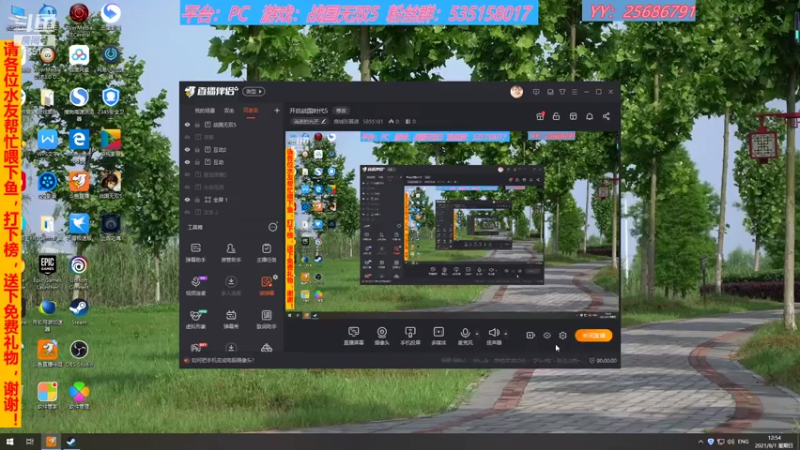Hide the 战国无双5 source layer
The width and height of the screenshot is (800, 450).
coord(187,124)
